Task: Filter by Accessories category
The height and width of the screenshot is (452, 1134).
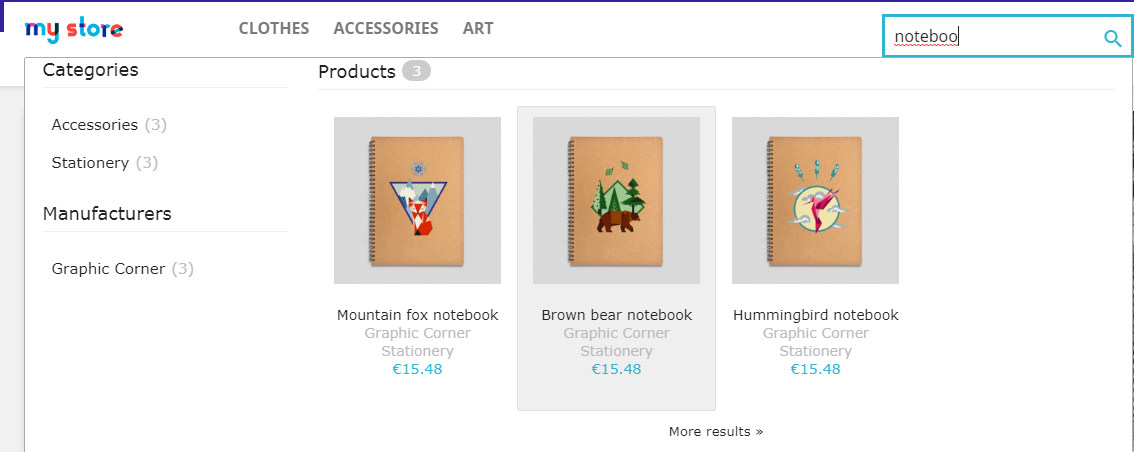Action: [95, 125]
